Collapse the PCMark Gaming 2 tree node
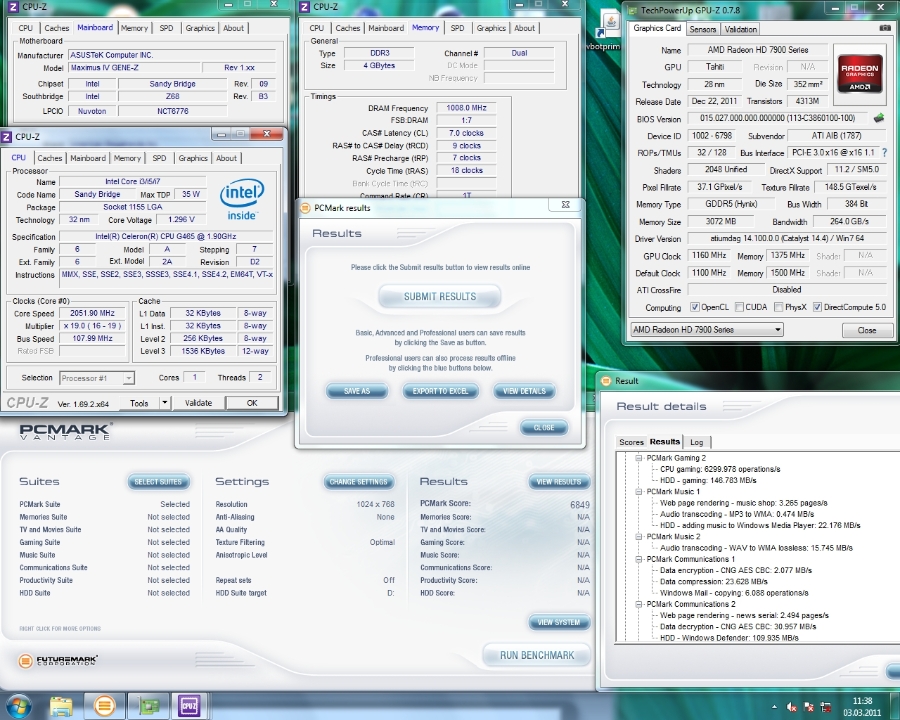The width and height of the screenshot is (900, 720). click(638, 458)
